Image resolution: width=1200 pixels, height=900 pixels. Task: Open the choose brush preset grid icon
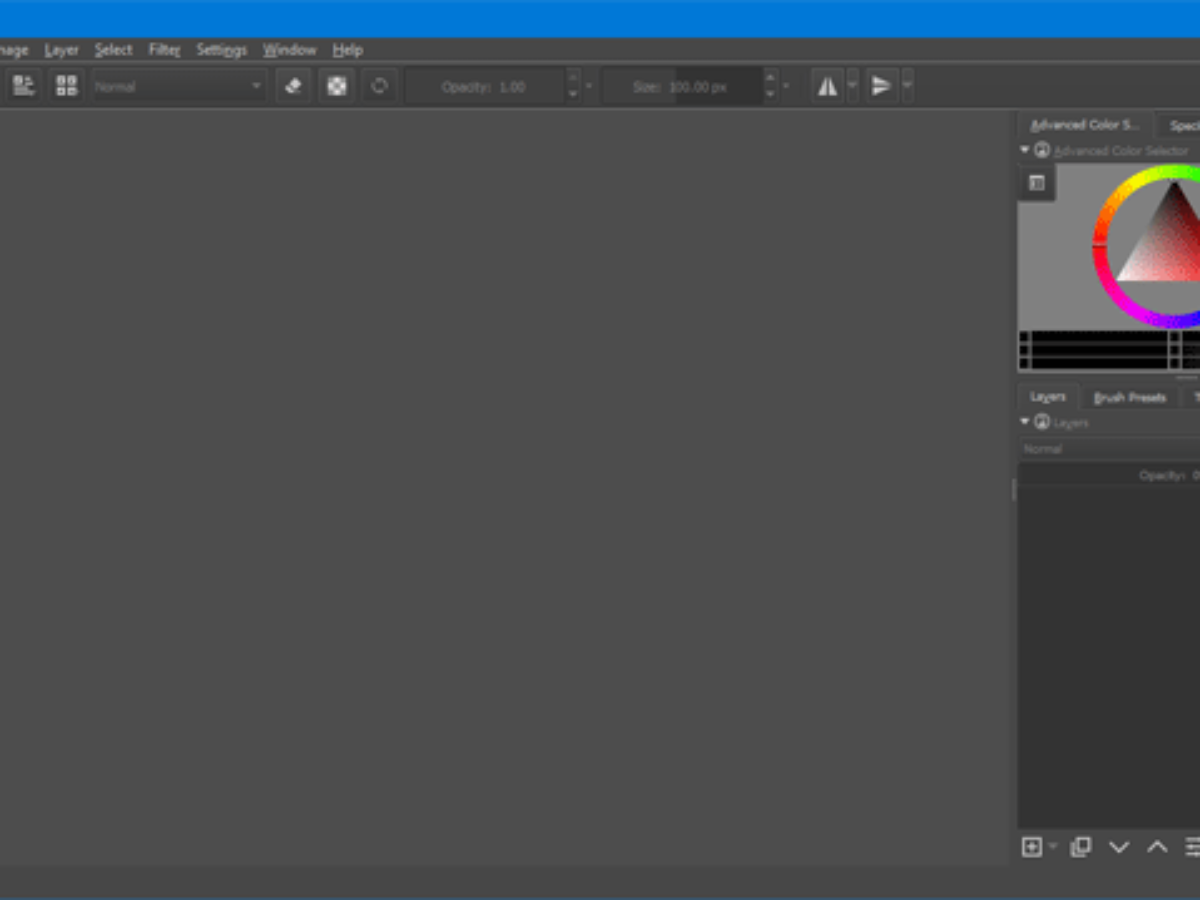[66, 86]
